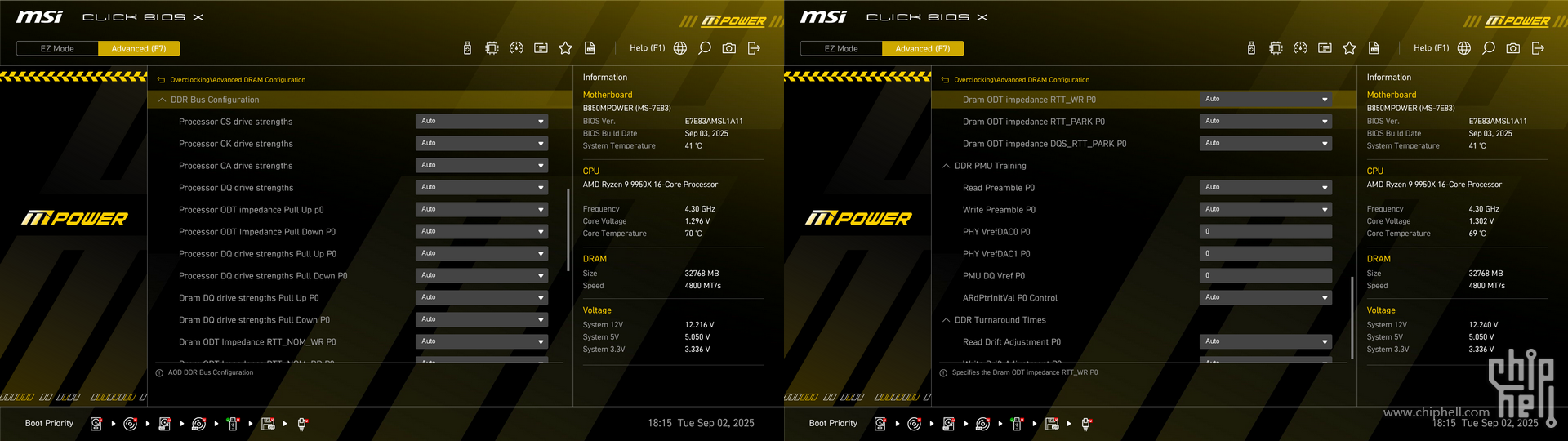The height and width of the screenshot is (441, 1568).
Task: Open language globe icon in left BIOS toolbar
Action: pyautogui.click(x=680, y=48)
